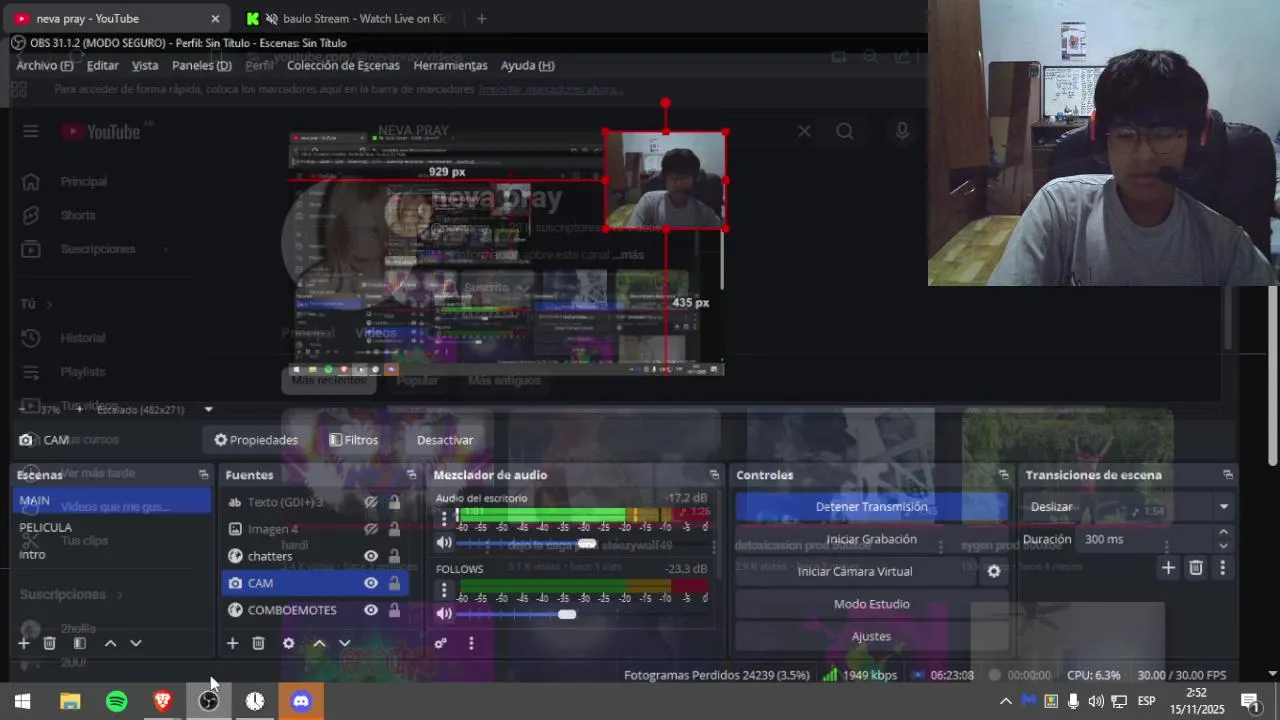Open preview scaling dropdown (Escalado 482x271)
The image size is (1280, 720).
pyautogui.click(x=208, y=409)
